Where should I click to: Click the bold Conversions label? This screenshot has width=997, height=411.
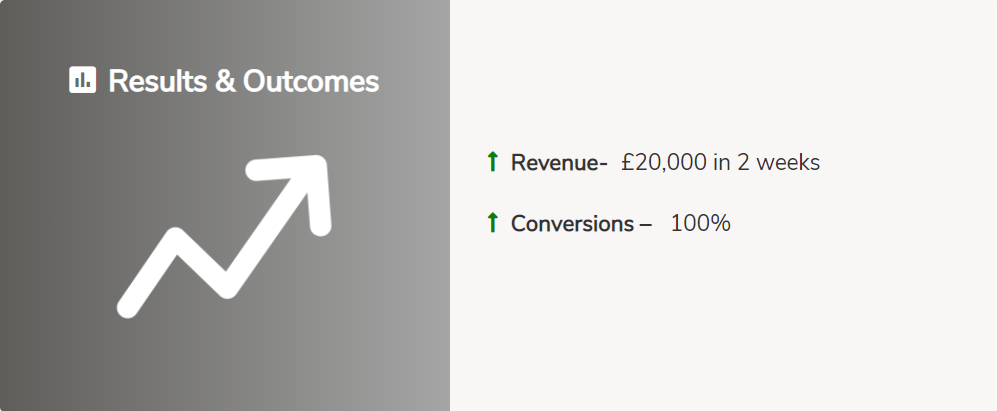coord(571,223)
